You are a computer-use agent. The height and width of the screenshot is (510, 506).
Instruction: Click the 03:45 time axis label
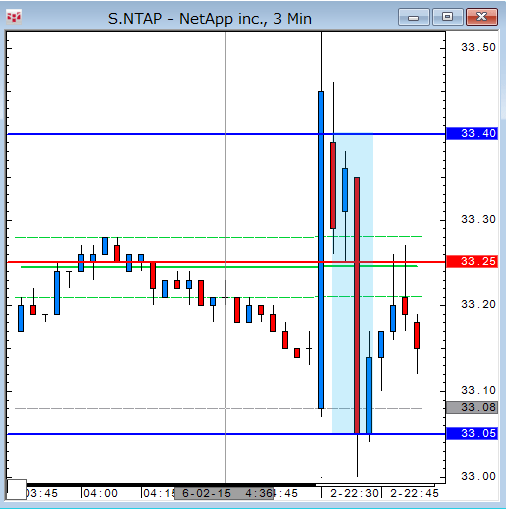(x=42, y=493)
